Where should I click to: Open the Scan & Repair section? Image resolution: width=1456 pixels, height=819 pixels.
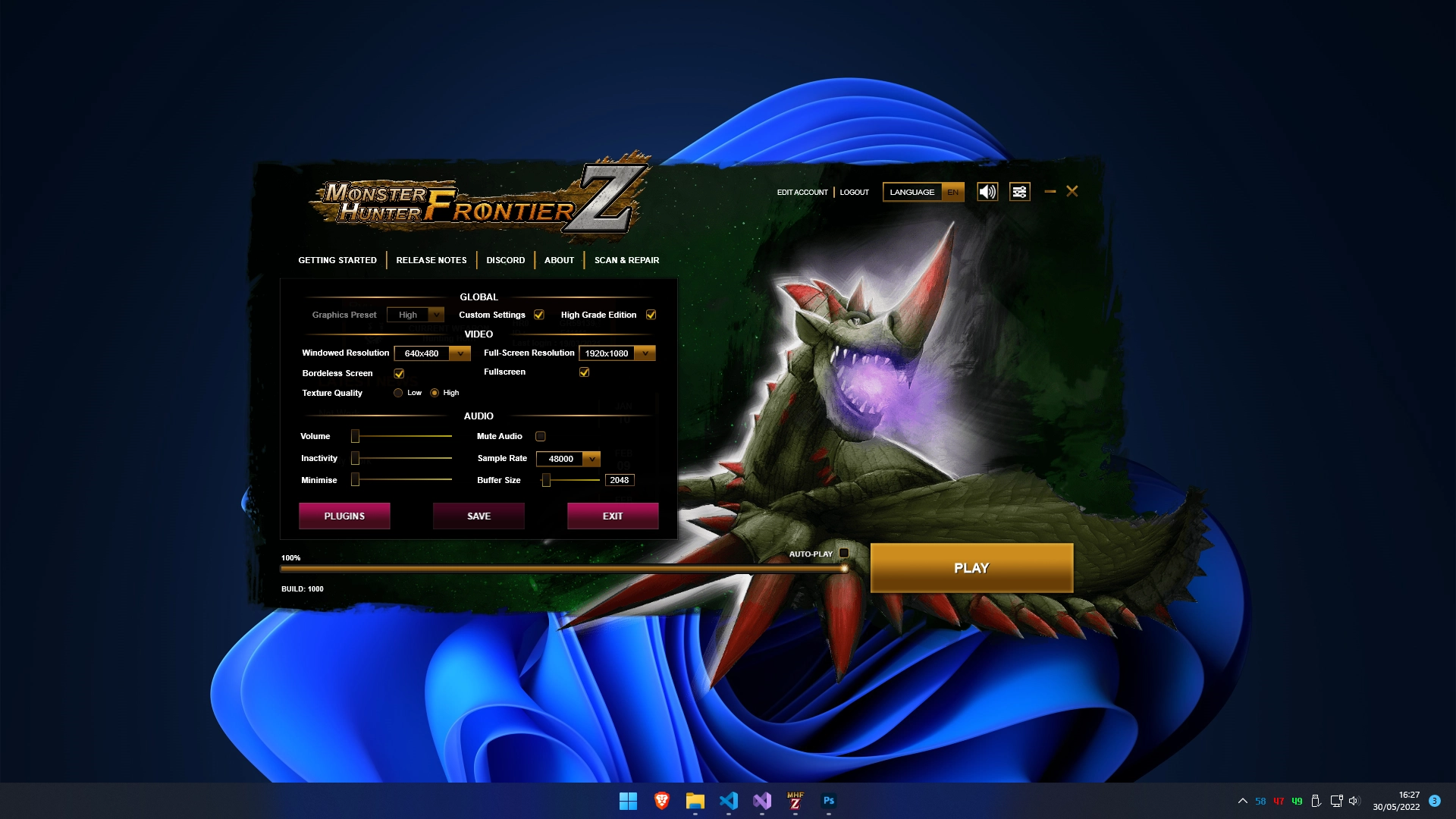click(626, 260)
